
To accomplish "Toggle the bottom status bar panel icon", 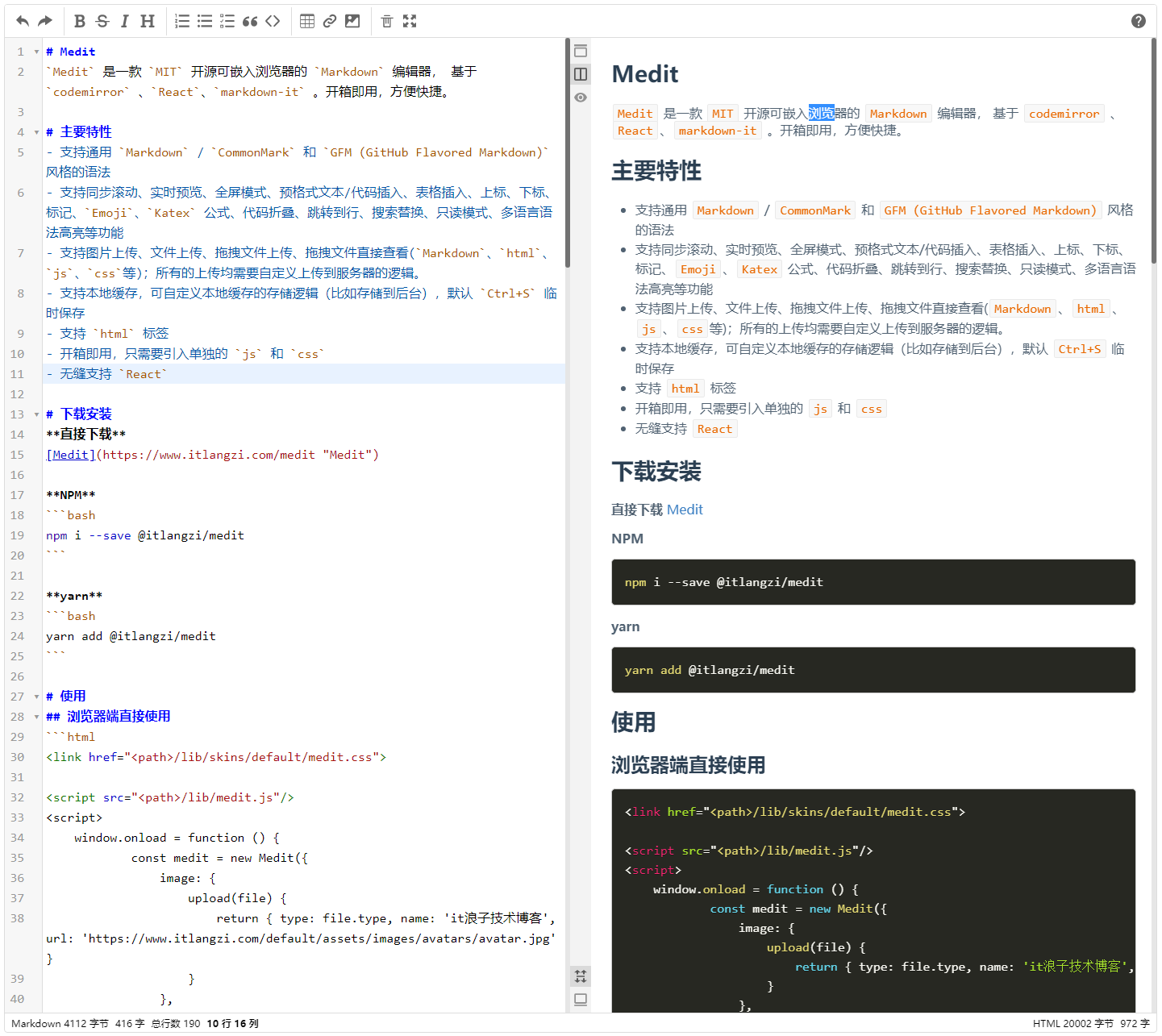I will tap(581, 1000).
